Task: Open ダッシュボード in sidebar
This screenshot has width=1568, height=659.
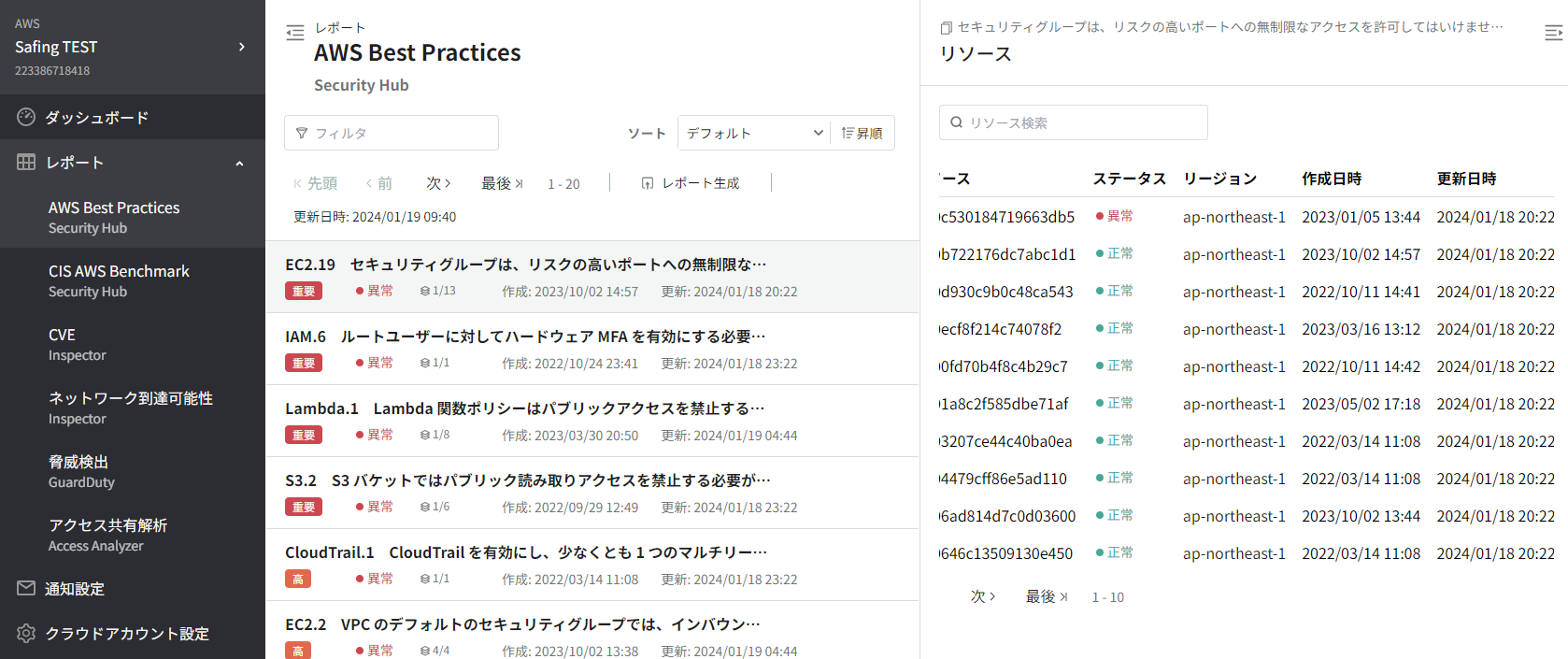Action: [x=133, y=117]
